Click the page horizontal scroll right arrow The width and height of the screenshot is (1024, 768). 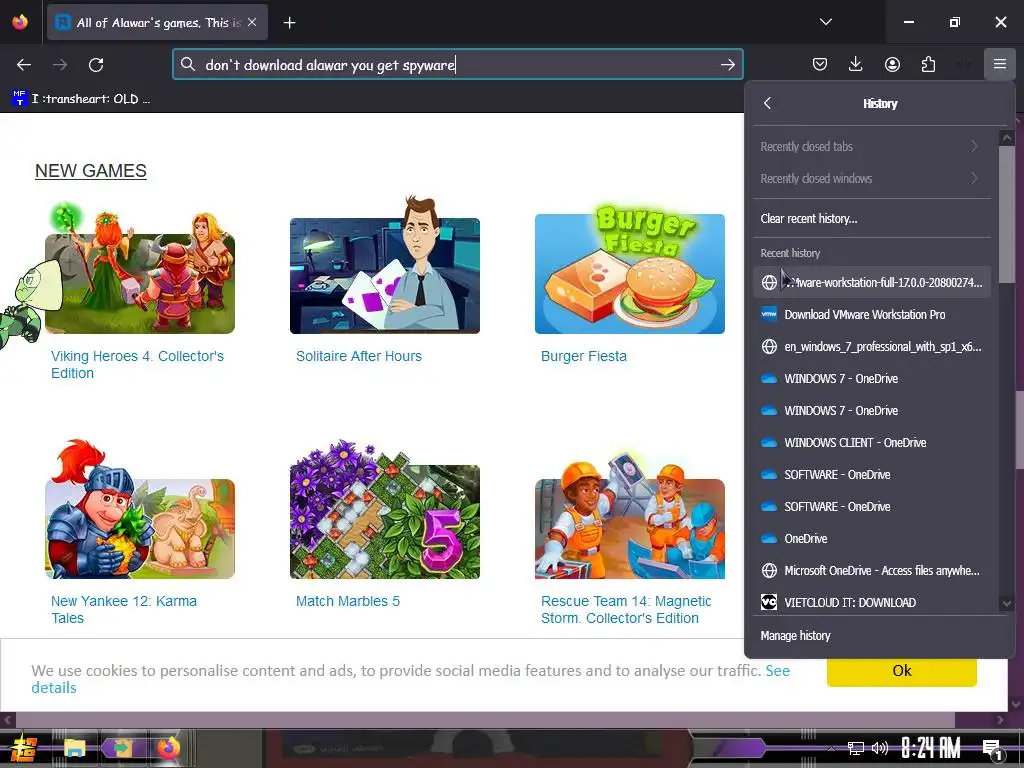1000,720
